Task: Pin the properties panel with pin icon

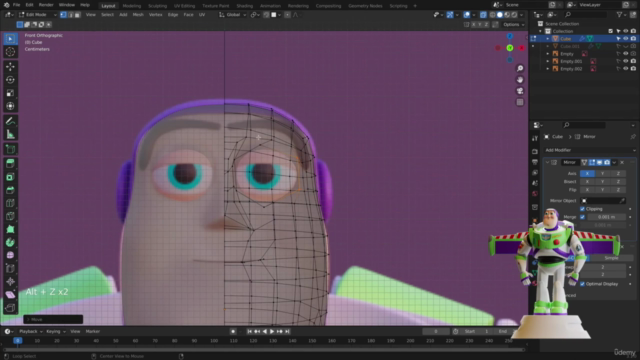Action: coord(633,137)
